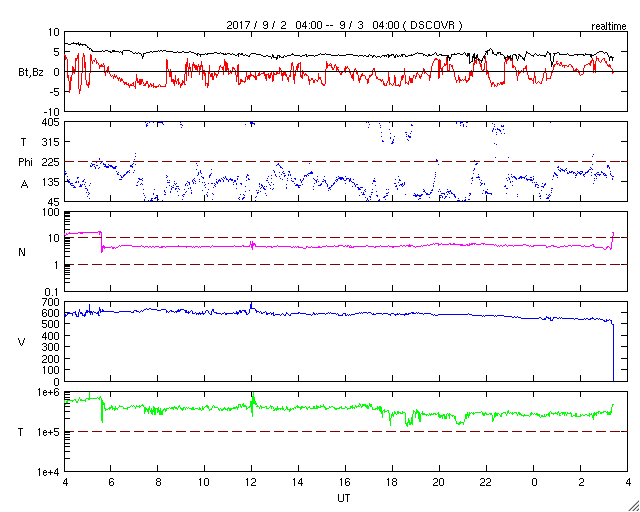The width and height of the screenshot is (640, 512).
Task: Click the "315" tick label
Action: 51,142
